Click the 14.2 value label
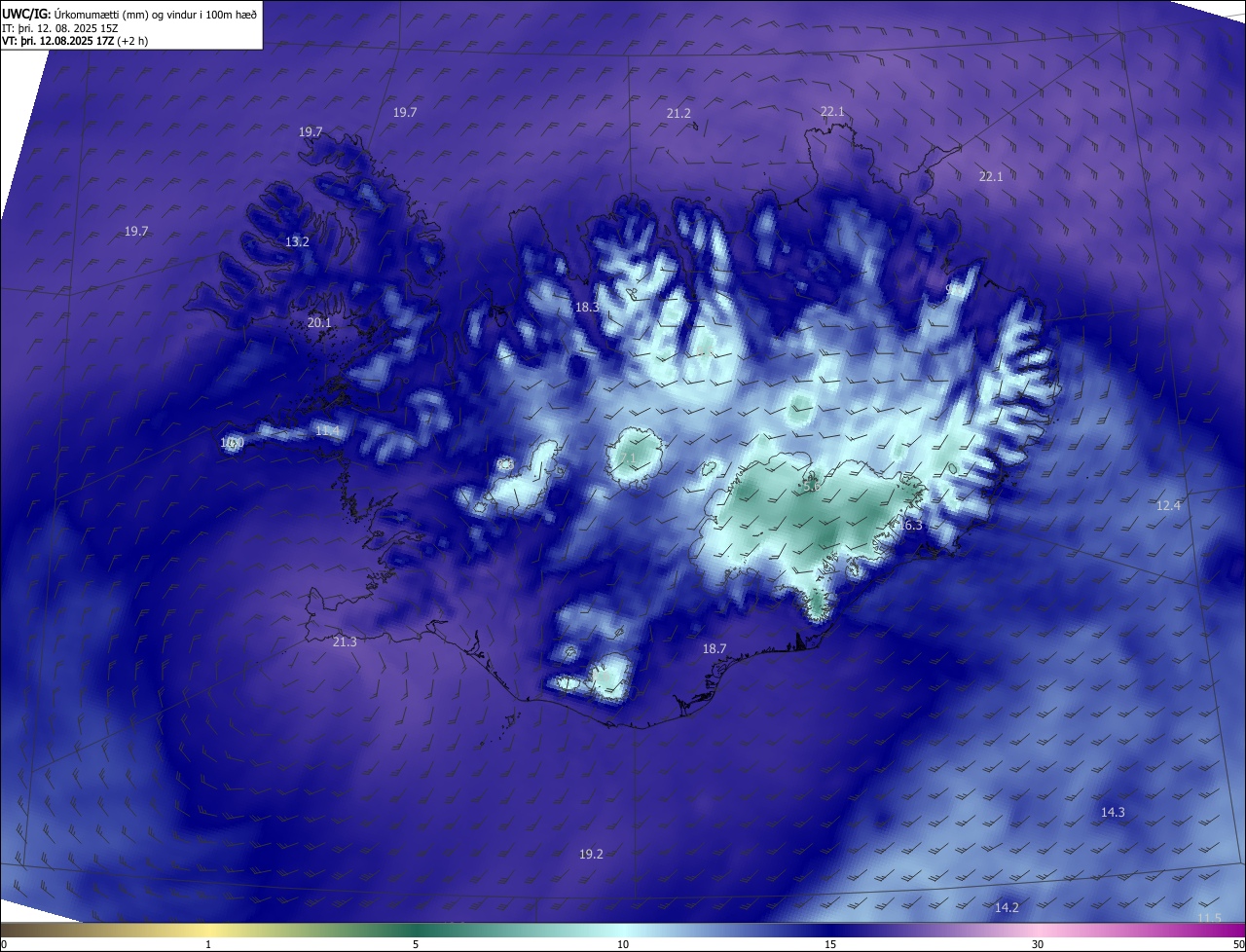The width and height of the screenshot is (1246, 952). pyautogui.click(x=1007, y=907)
